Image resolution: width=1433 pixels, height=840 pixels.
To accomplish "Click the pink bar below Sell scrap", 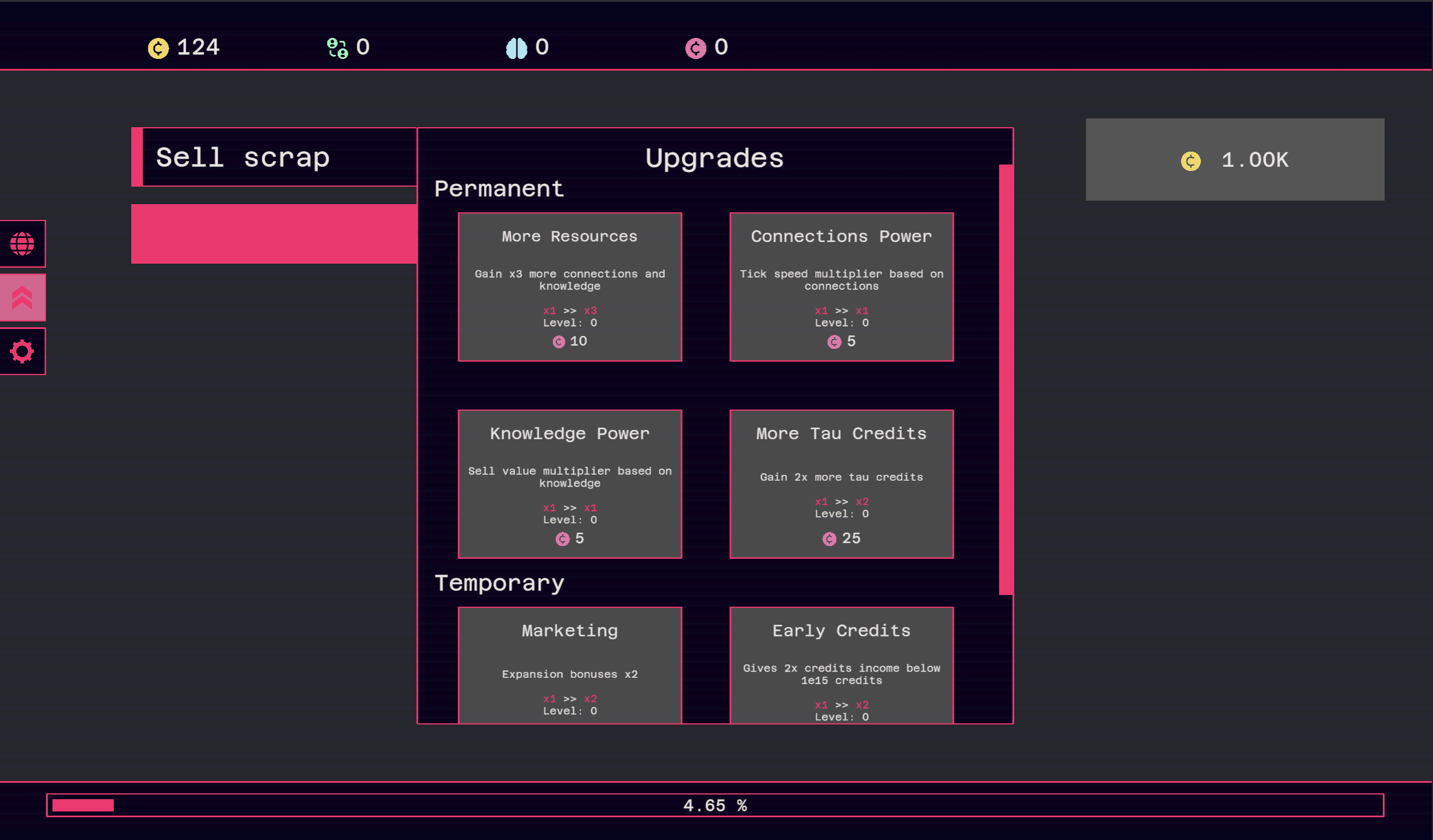I will tap(274, 234).
